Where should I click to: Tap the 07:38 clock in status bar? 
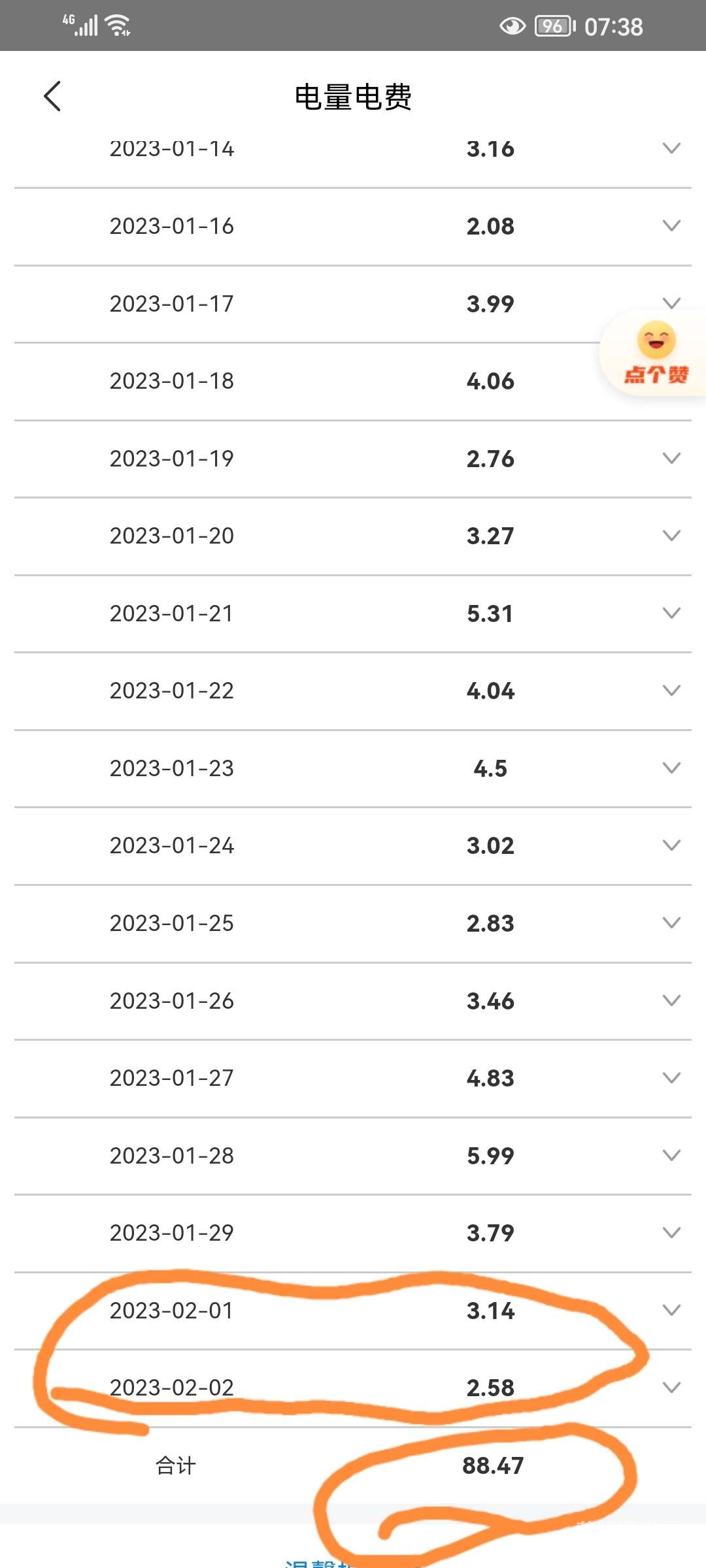613,27
